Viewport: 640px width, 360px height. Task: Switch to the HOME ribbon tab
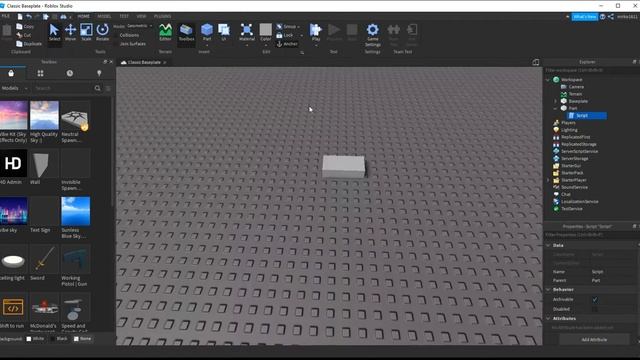84,16
